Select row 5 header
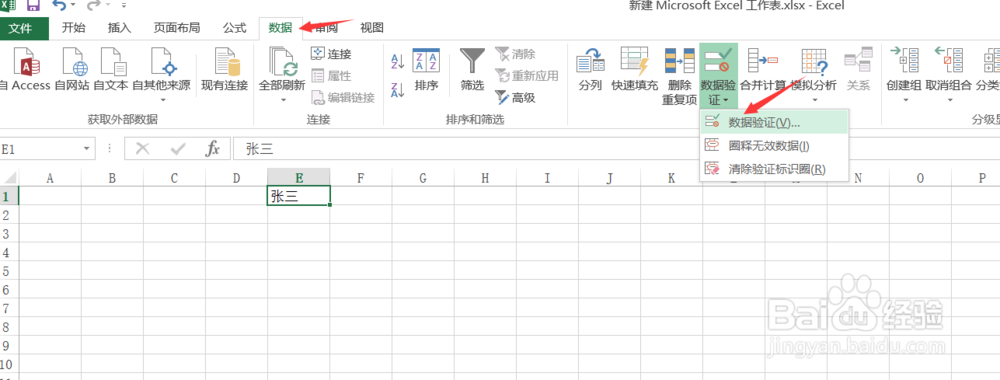The height and width of the screenshot is (380, 1000). (x=9, y=271)
